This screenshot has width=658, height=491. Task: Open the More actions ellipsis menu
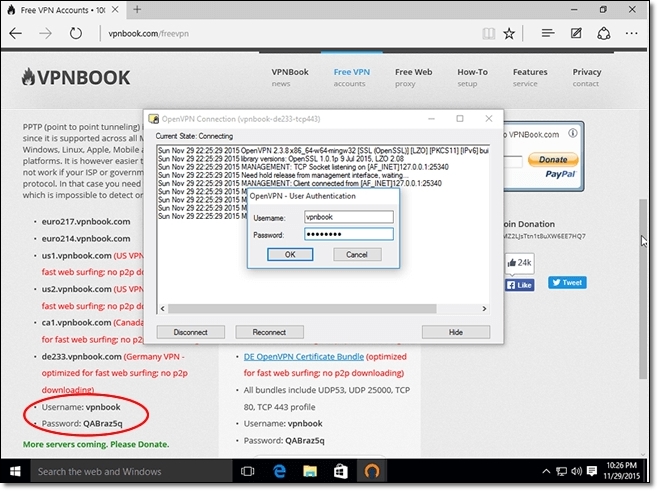coord(631,33)
